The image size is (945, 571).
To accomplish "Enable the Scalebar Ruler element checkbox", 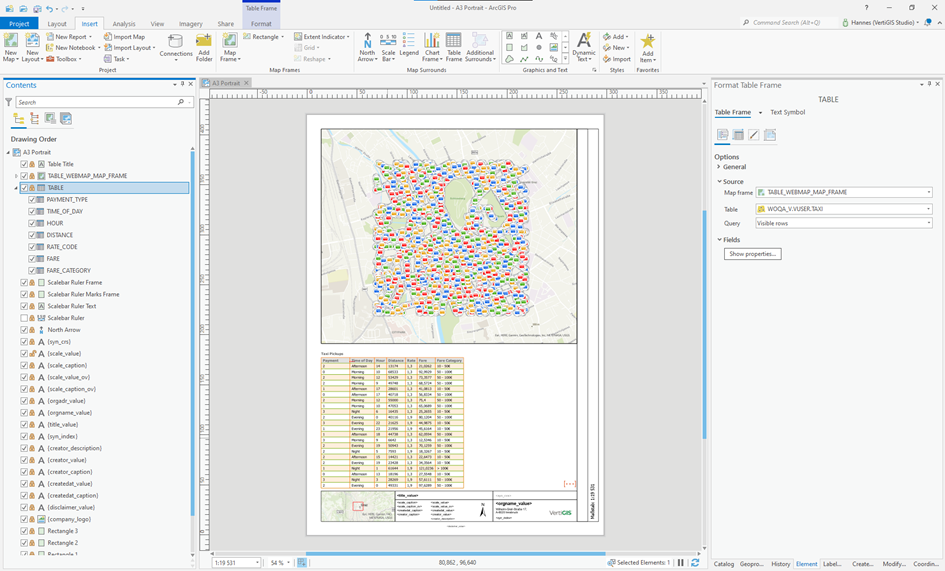I will [x=24, y=318].
